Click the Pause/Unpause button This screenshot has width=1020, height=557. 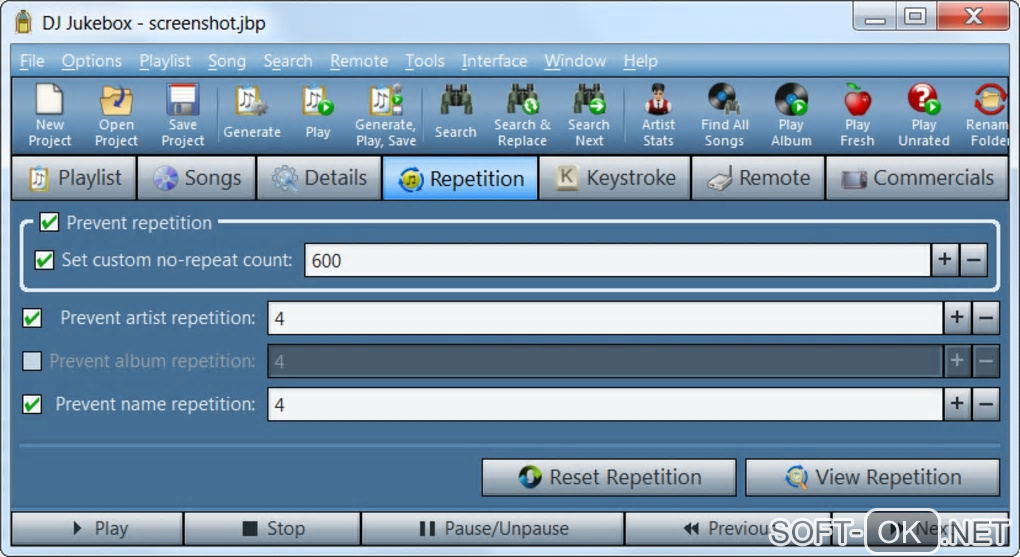[493, 528]
